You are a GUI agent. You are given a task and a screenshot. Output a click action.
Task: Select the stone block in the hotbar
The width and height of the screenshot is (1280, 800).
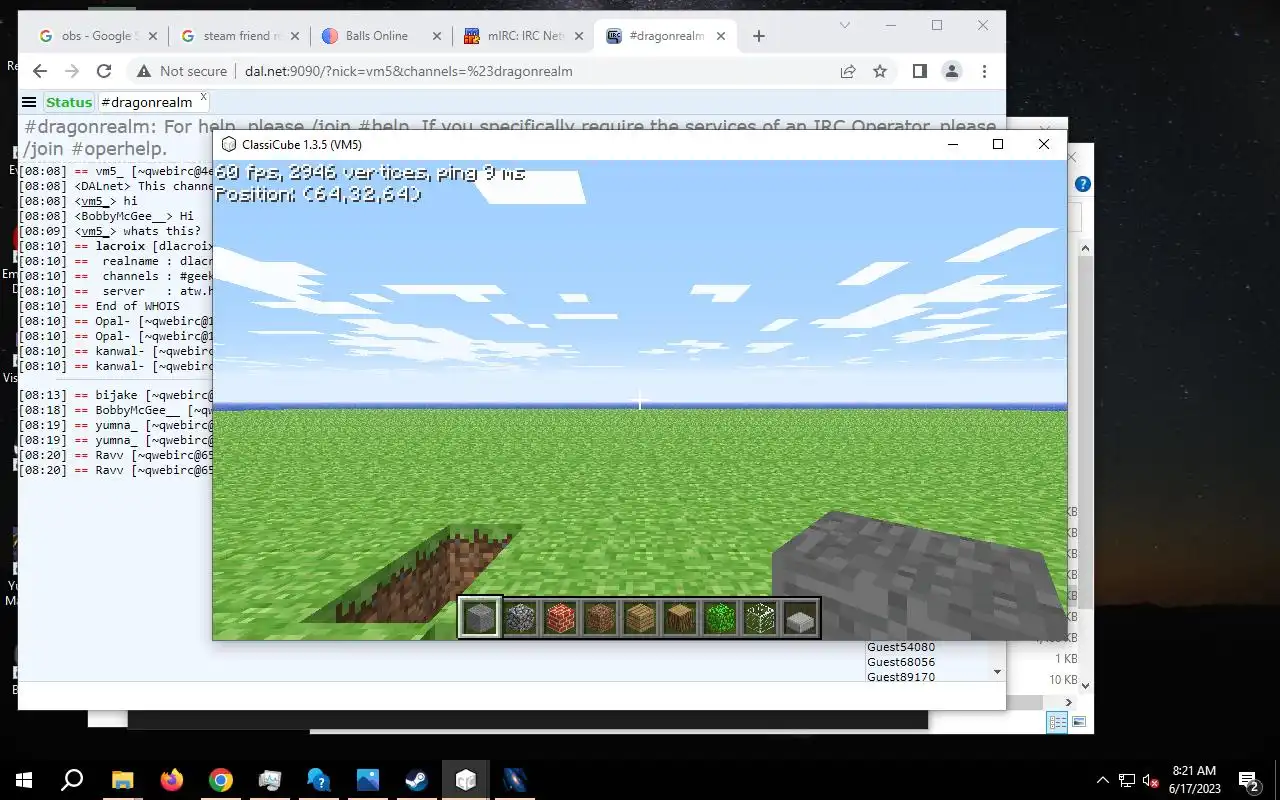pyautogui.click(x=480, y=618)
